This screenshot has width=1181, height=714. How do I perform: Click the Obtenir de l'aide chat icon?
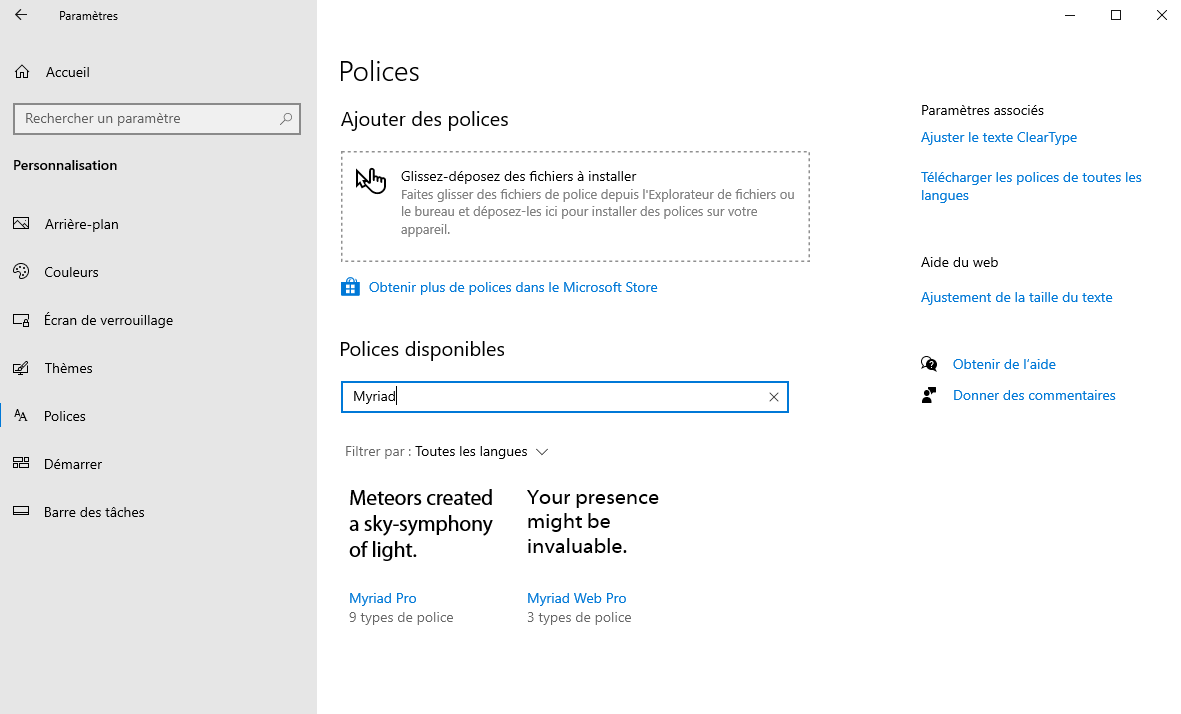[x=929, y=365]
